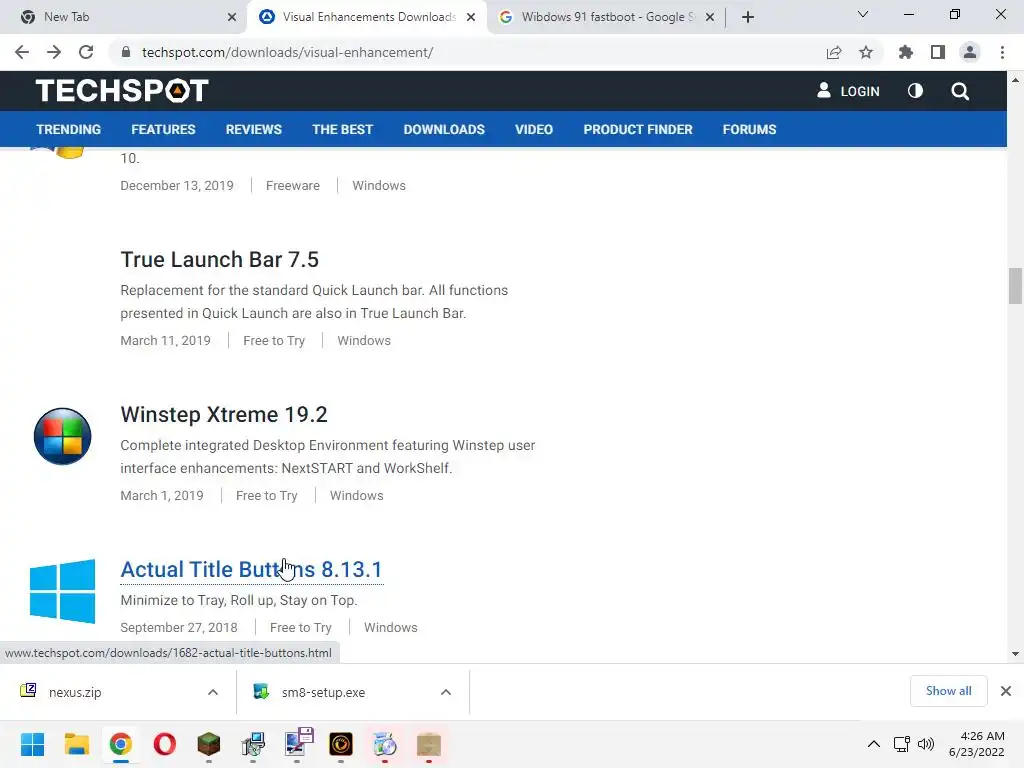Expand options chevron for nexus.zip
This screenshot has width=1024, height=768.
[x=213, y=692]
